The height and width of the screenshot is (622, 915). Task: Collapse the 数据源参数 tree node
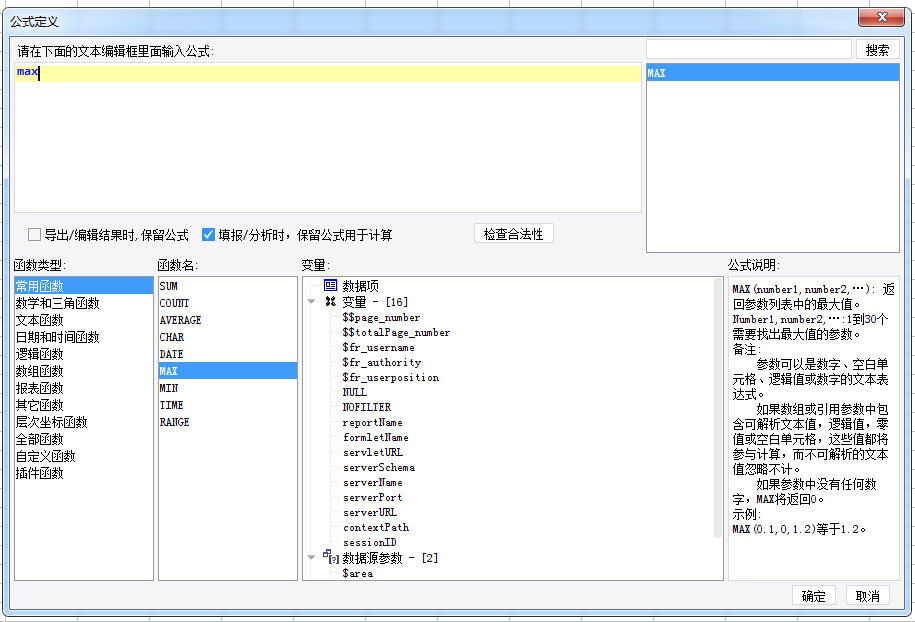coord(312,557)
